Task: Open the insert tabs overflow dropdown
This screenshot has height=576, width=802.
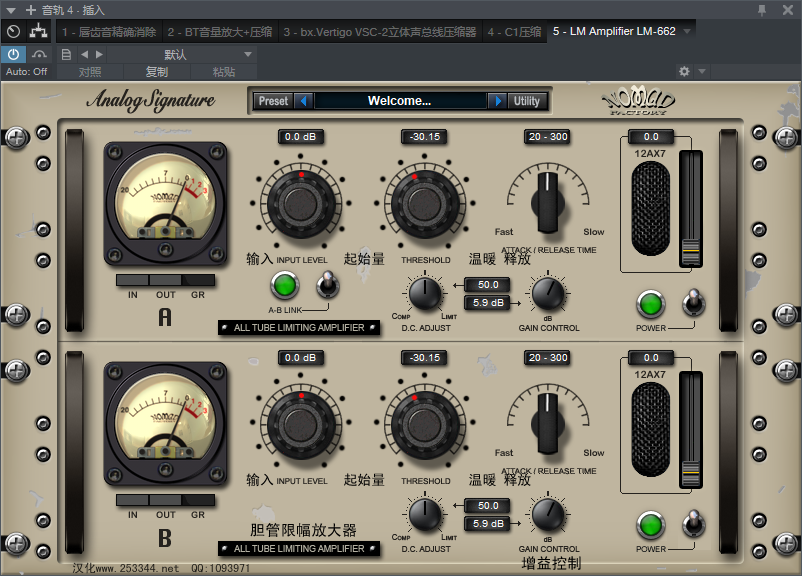Action: [x=687, y=31]
